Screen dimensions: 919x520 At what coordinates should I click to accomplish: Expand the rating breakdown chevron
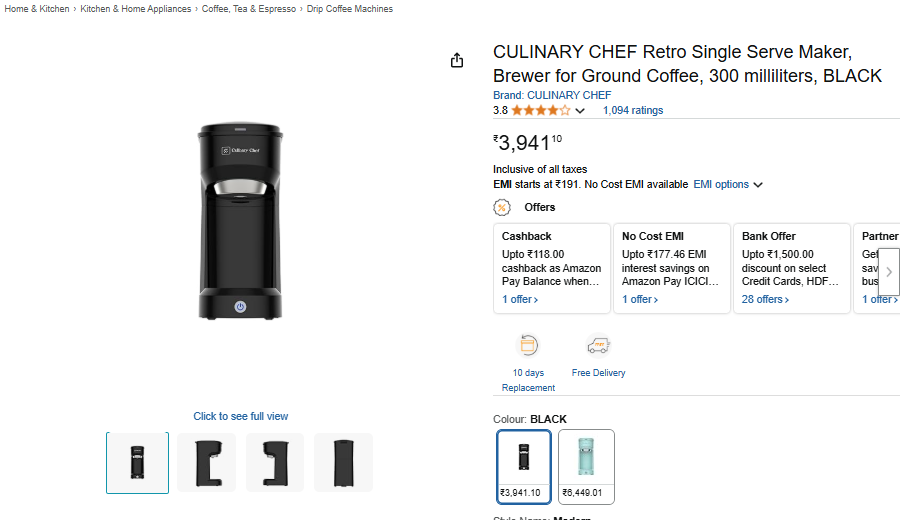click(580, 111)
